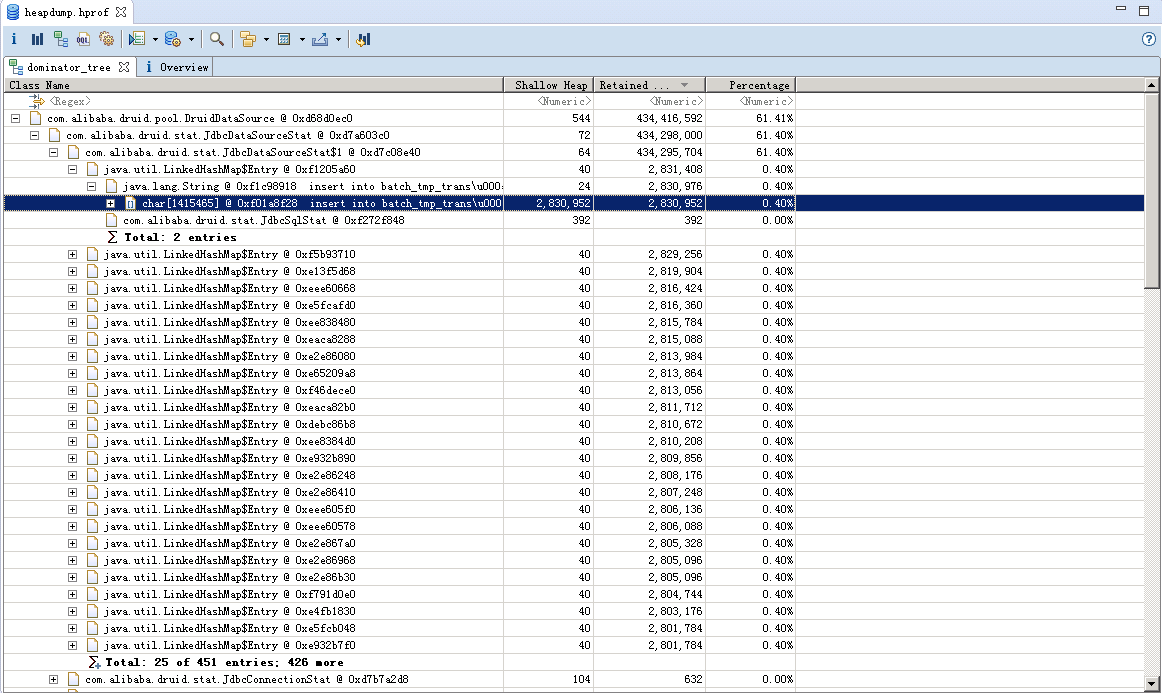This screenshot has width=1162, height=693.
Task: Click the Dominator Tree toolbar icon
Action: (61, 39)
